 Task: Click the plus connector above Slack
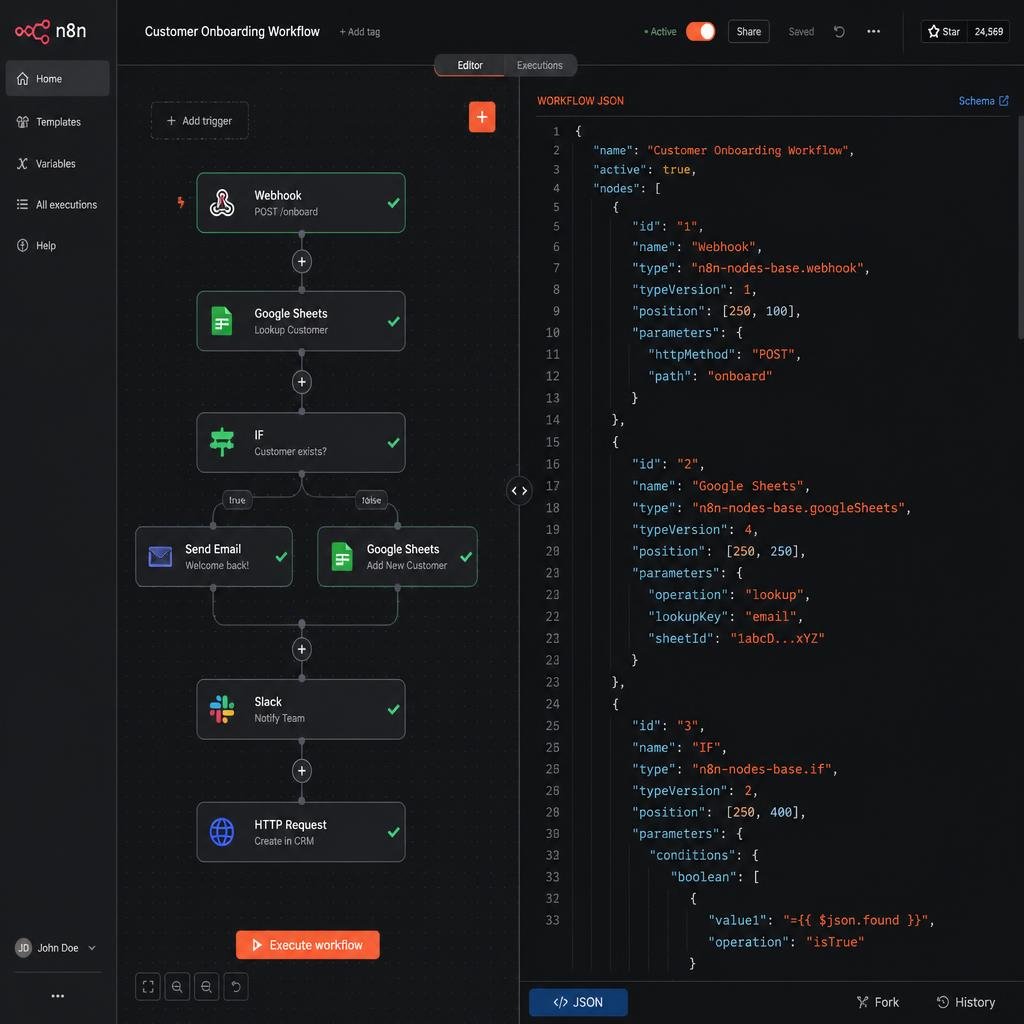(x=302, y=649)
